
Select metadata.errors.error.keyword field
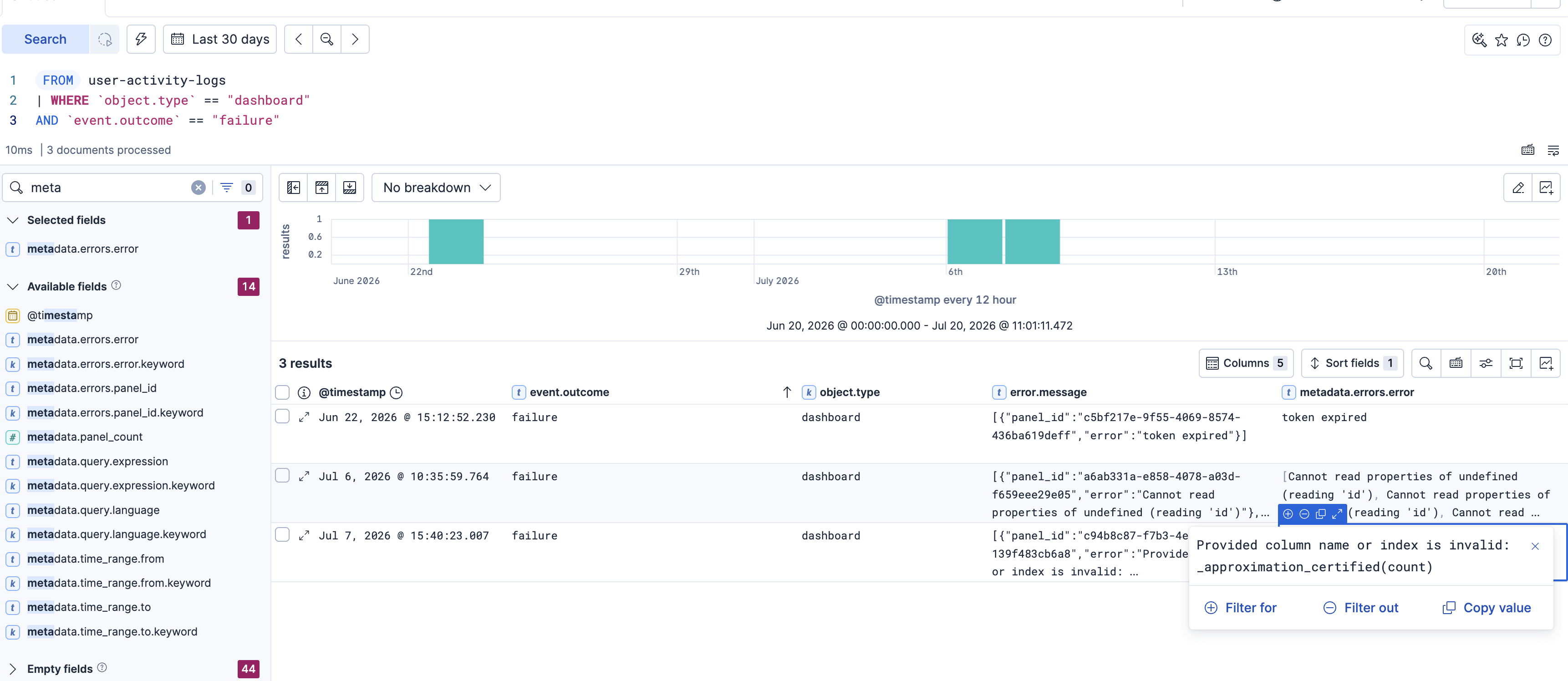coord(106,364)
